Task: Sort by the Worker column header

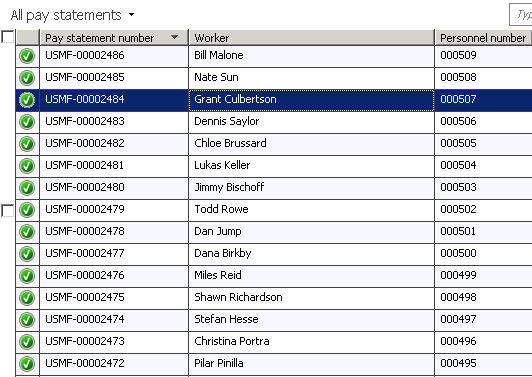Action: (x=311, y=38)
